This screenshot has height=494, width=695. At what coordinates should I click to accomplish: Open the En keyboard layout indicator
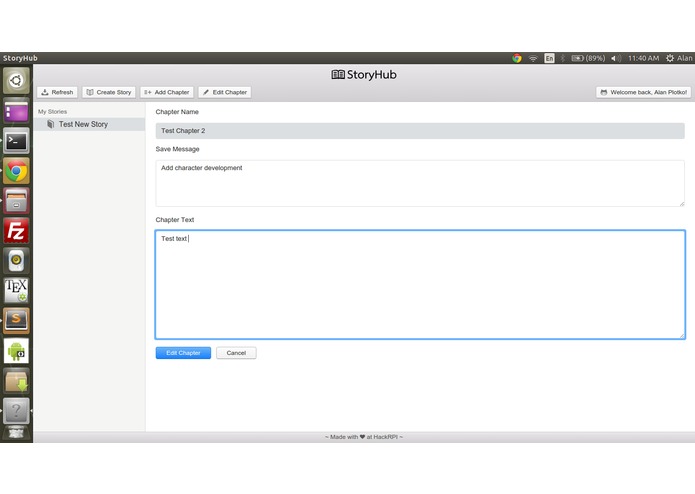549,58
